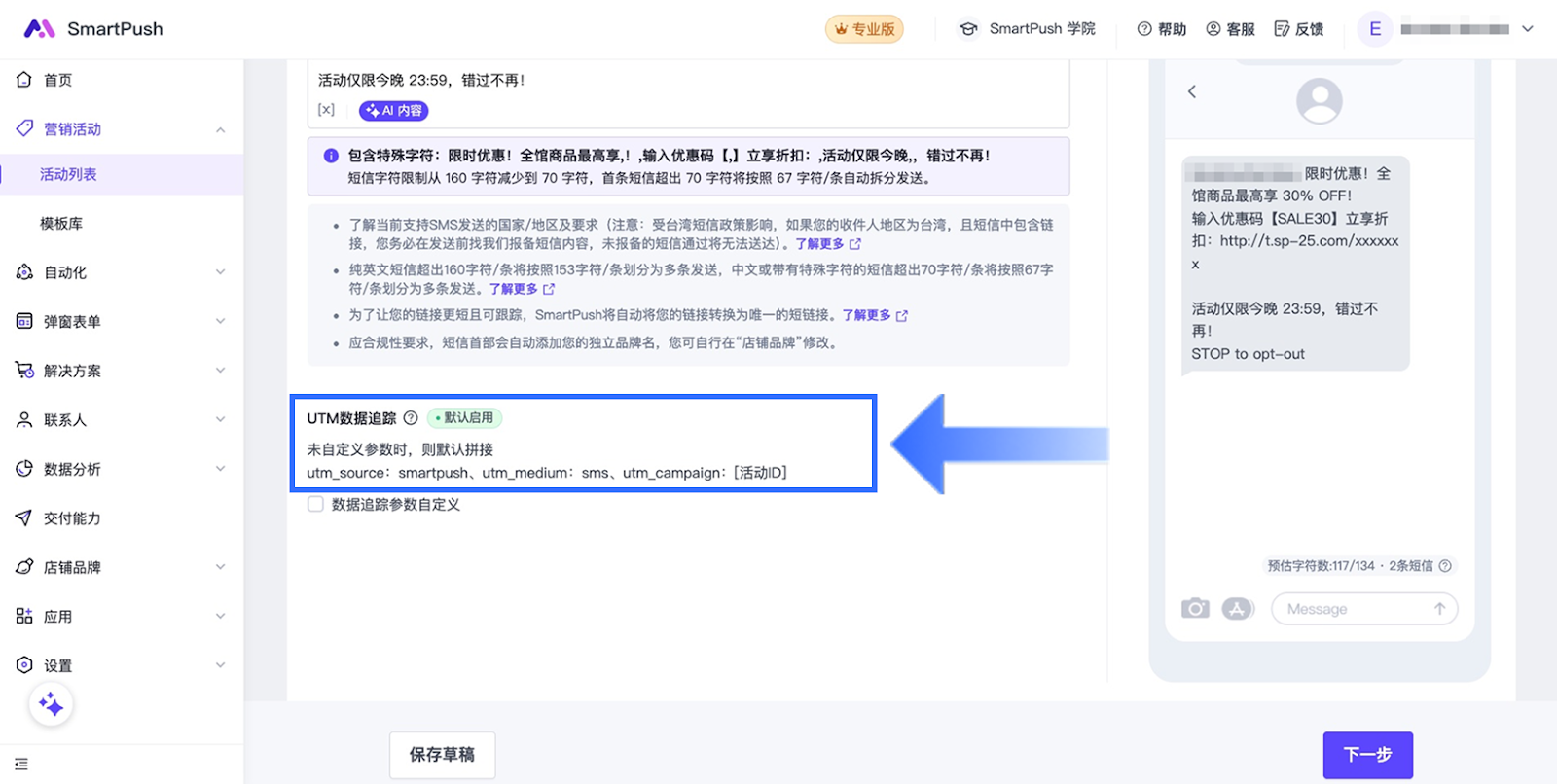
Task: Enable 数据追踪参数自定义 checkbox
Action: (x=315, y=504)
